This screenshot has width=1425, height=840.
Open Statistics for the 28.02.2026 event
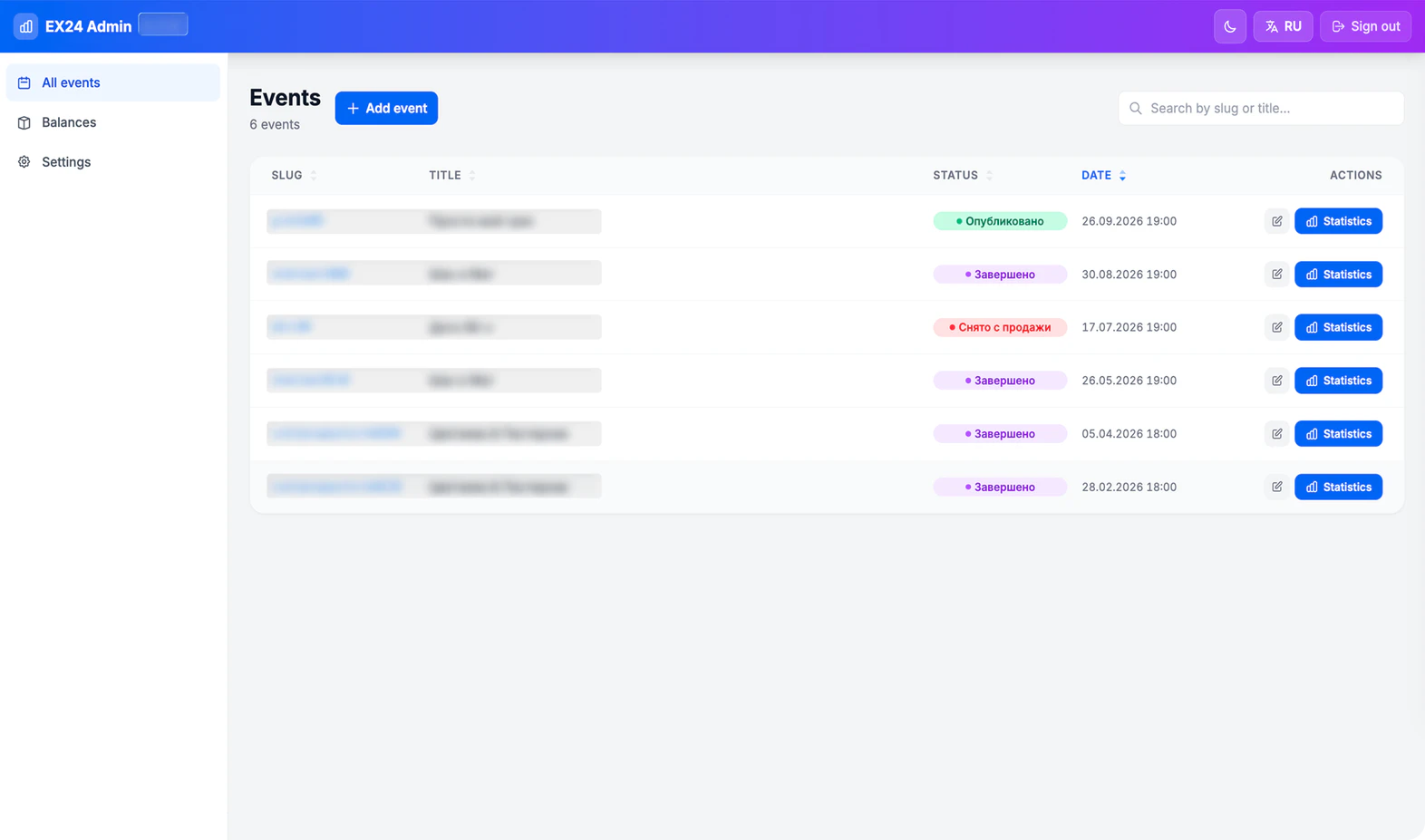click(x=1338, y=488)
